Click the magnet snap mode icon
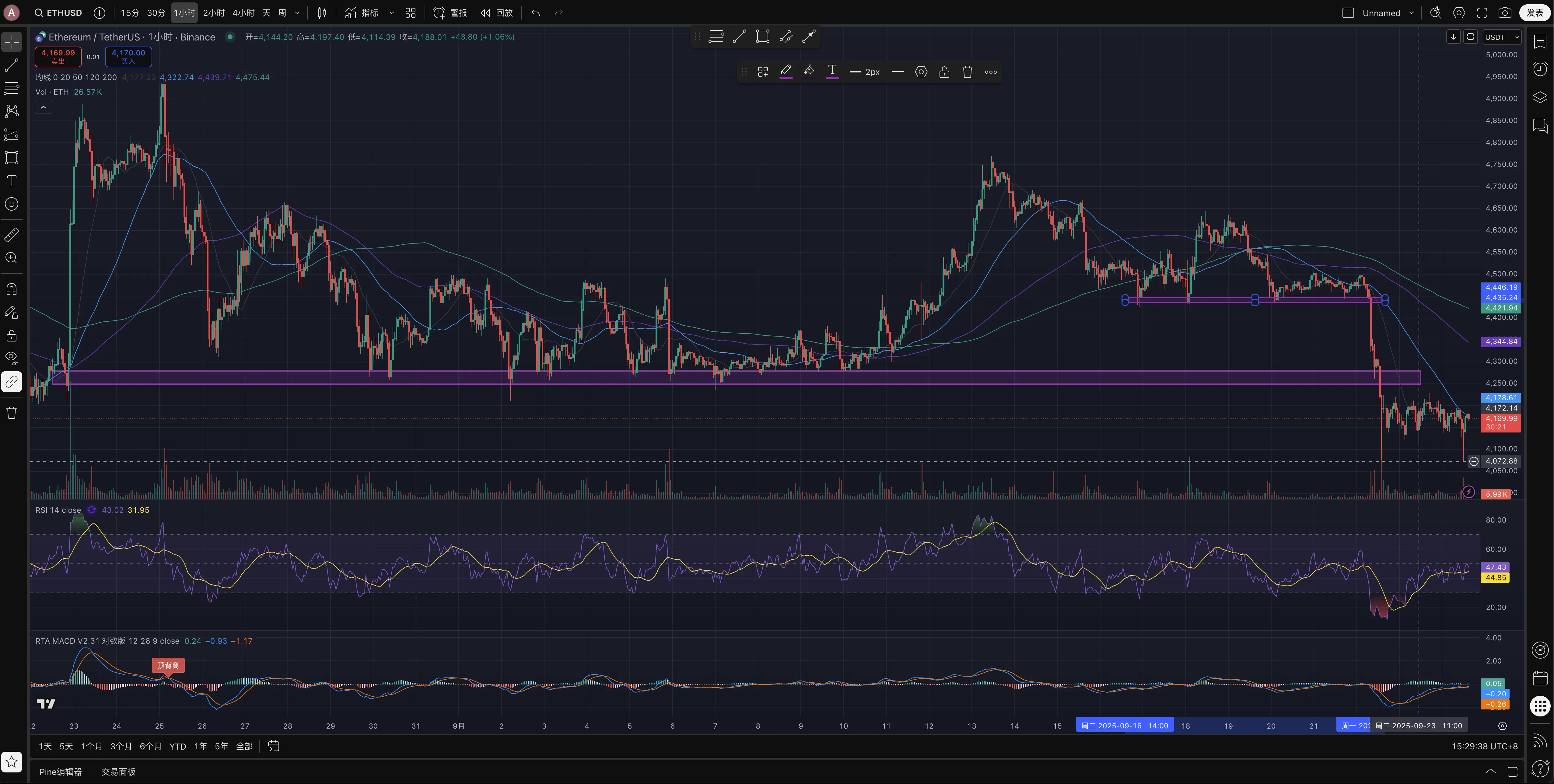The width and height of the screenshot is (1554, 784). point(12,289)
